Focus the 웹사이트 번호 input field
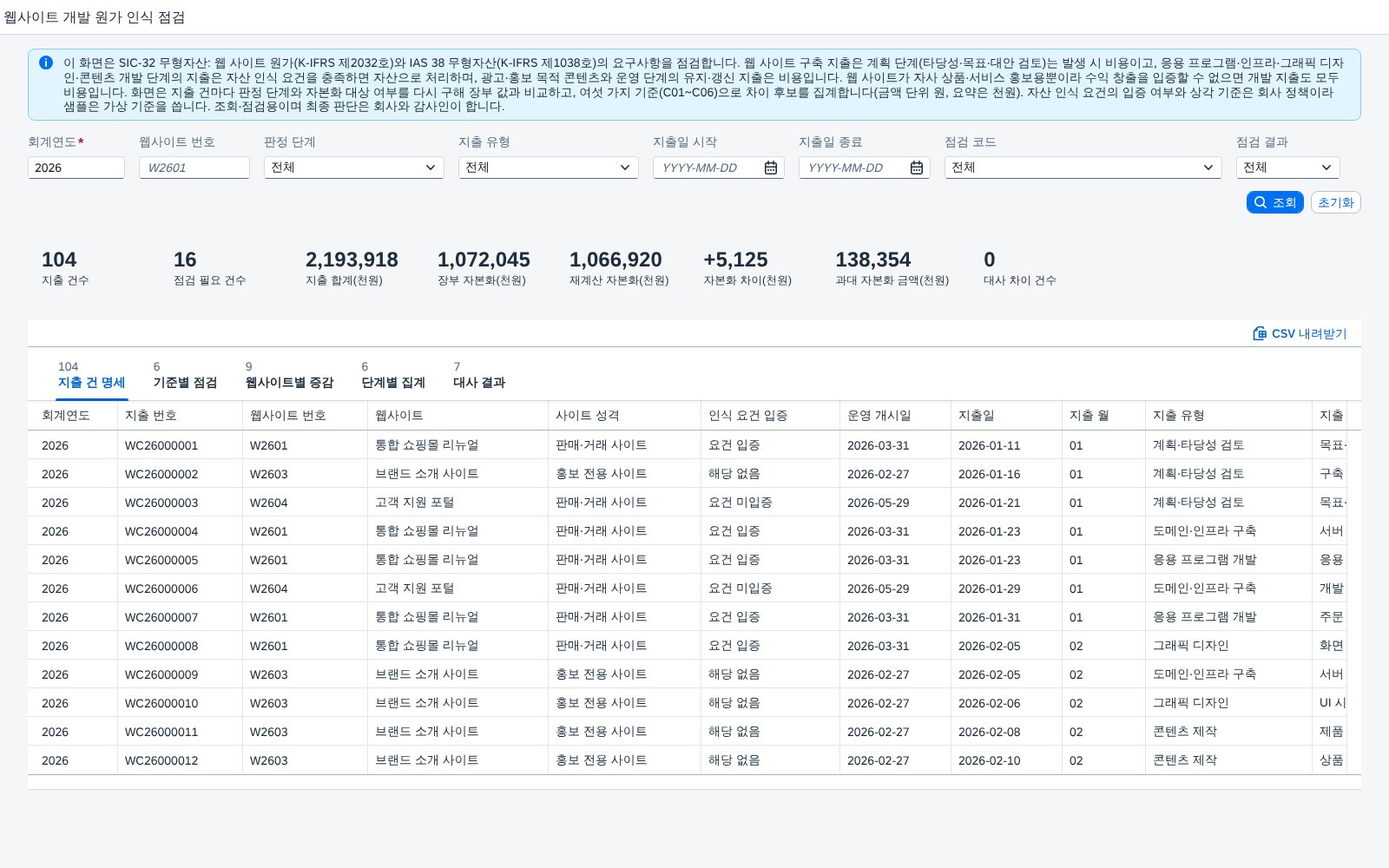The height and width of the screenshot is (868, 1389). [x=194, y=168]
